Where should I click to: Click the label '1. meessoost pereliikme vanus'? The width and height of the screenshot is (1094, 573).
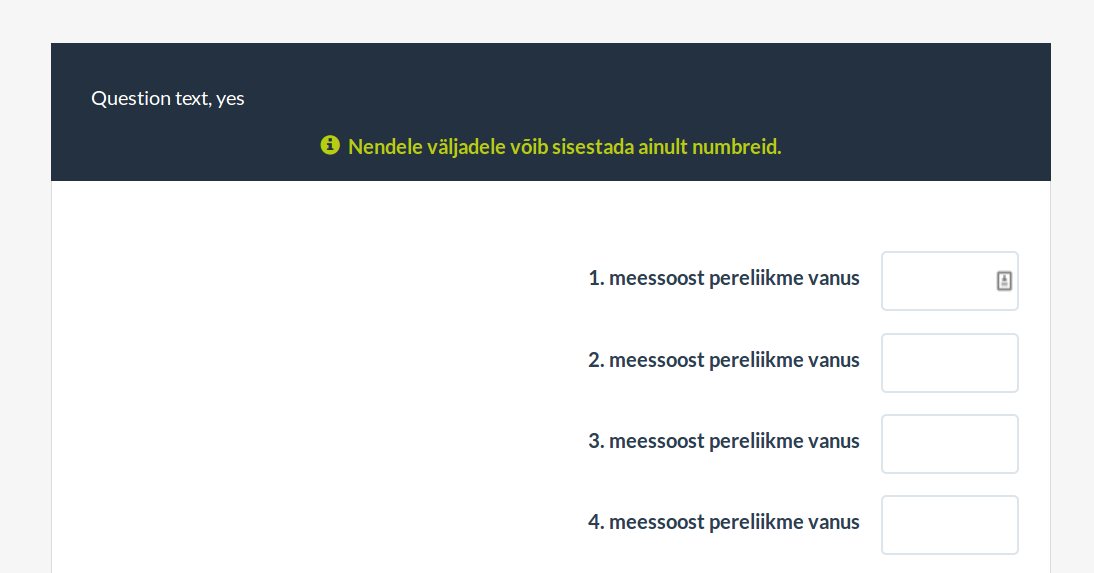click(x=724, y=279)
